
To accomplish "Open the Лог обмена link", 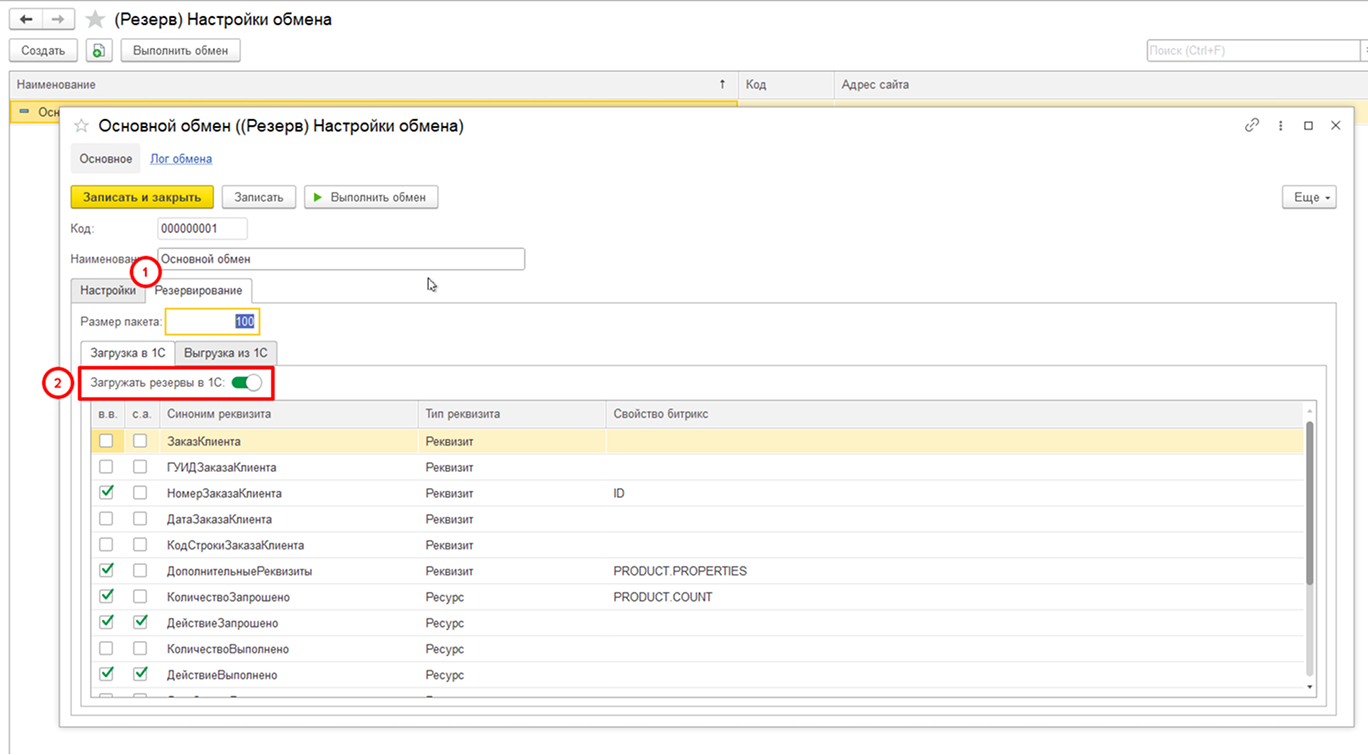I will coord(181,158).
